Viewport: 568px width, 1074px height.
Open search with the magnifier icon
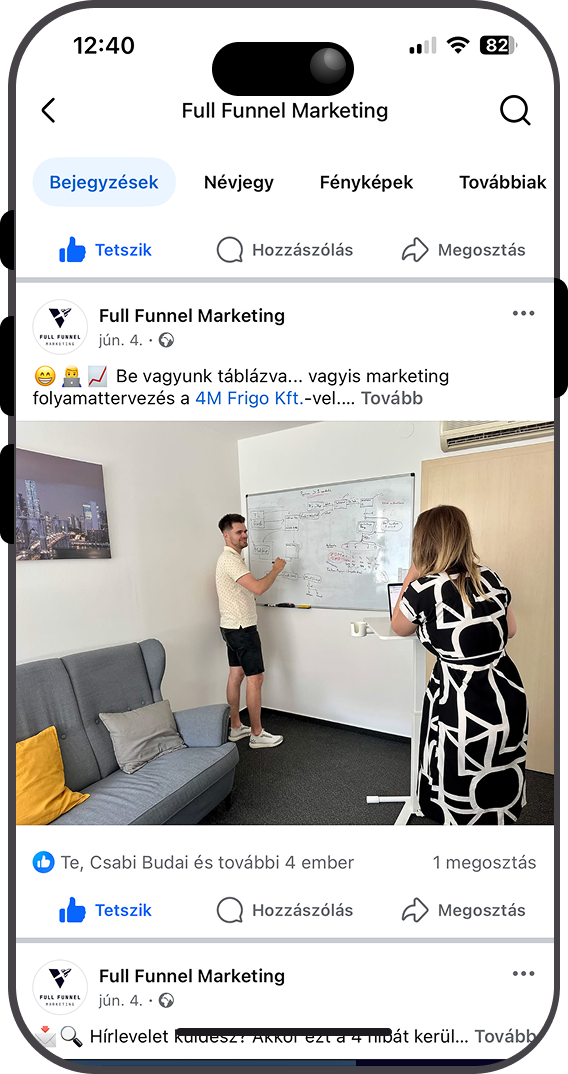(515, 110)
